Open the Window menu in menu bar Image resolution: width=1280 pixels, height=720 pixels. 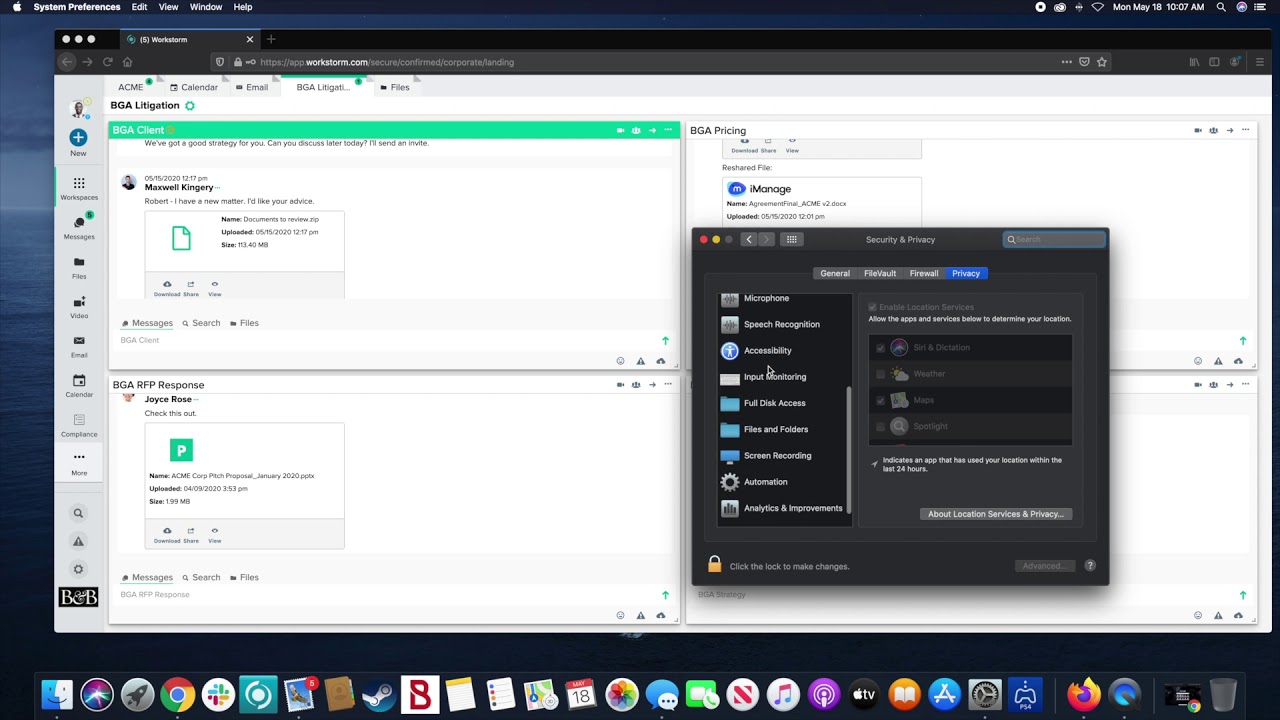pyautogui.click(x=206, y=7)
